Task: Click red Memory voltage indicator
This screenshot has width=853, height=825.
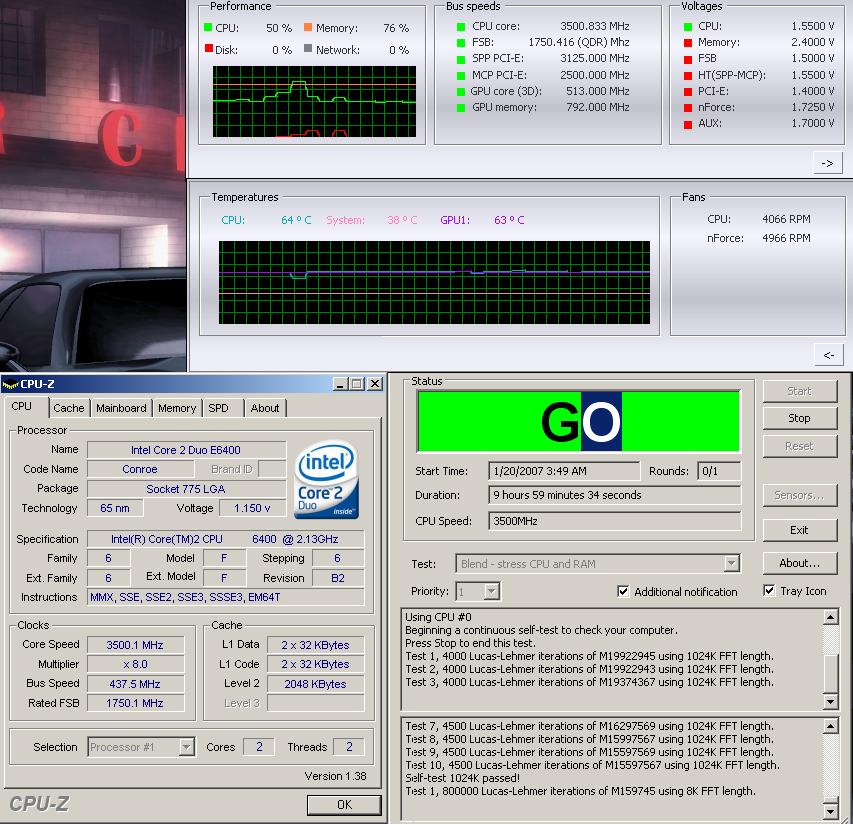Action: click(688, 42)
